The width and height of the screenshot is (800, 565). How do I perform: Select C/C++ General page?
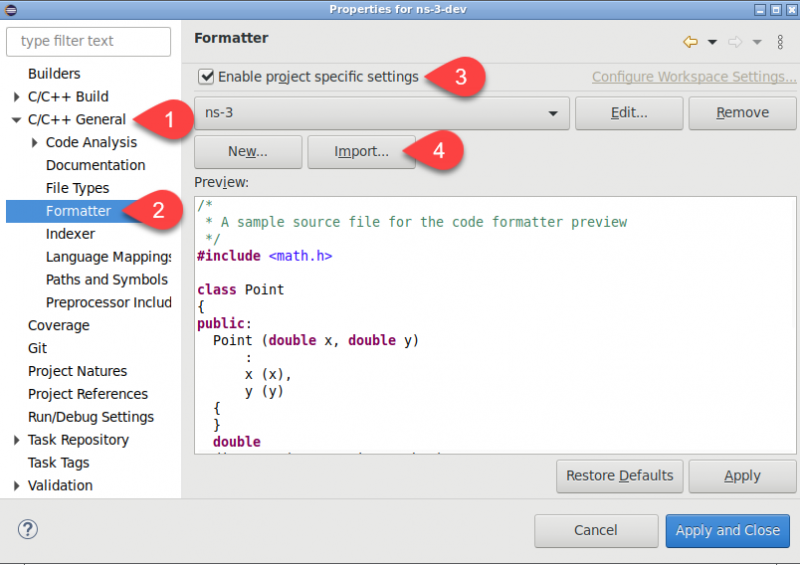click(x=77, y=119)
